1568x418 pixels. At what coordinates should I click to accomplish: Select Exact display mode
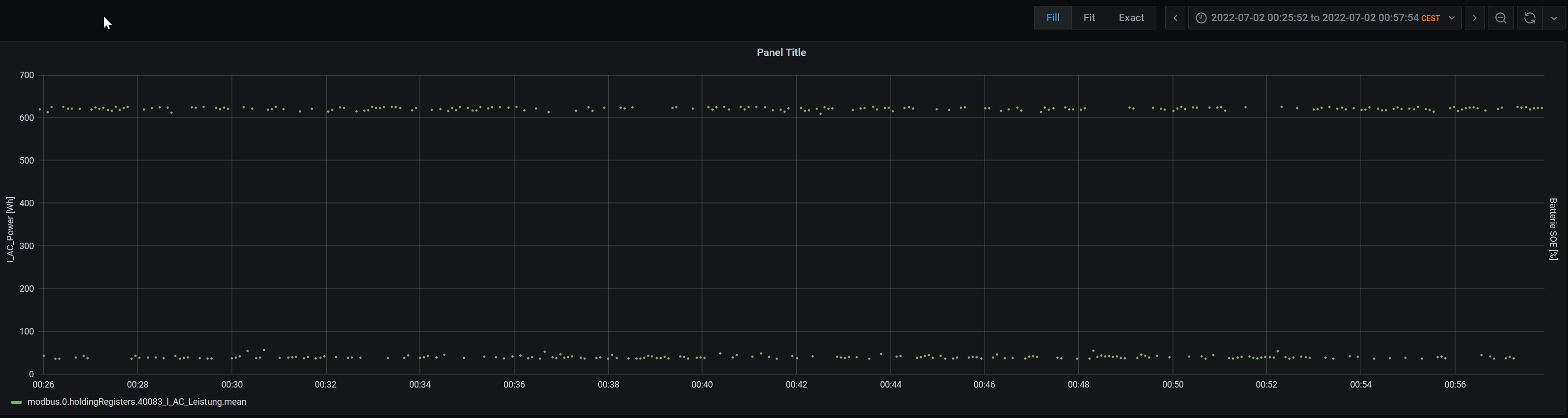1131,18
